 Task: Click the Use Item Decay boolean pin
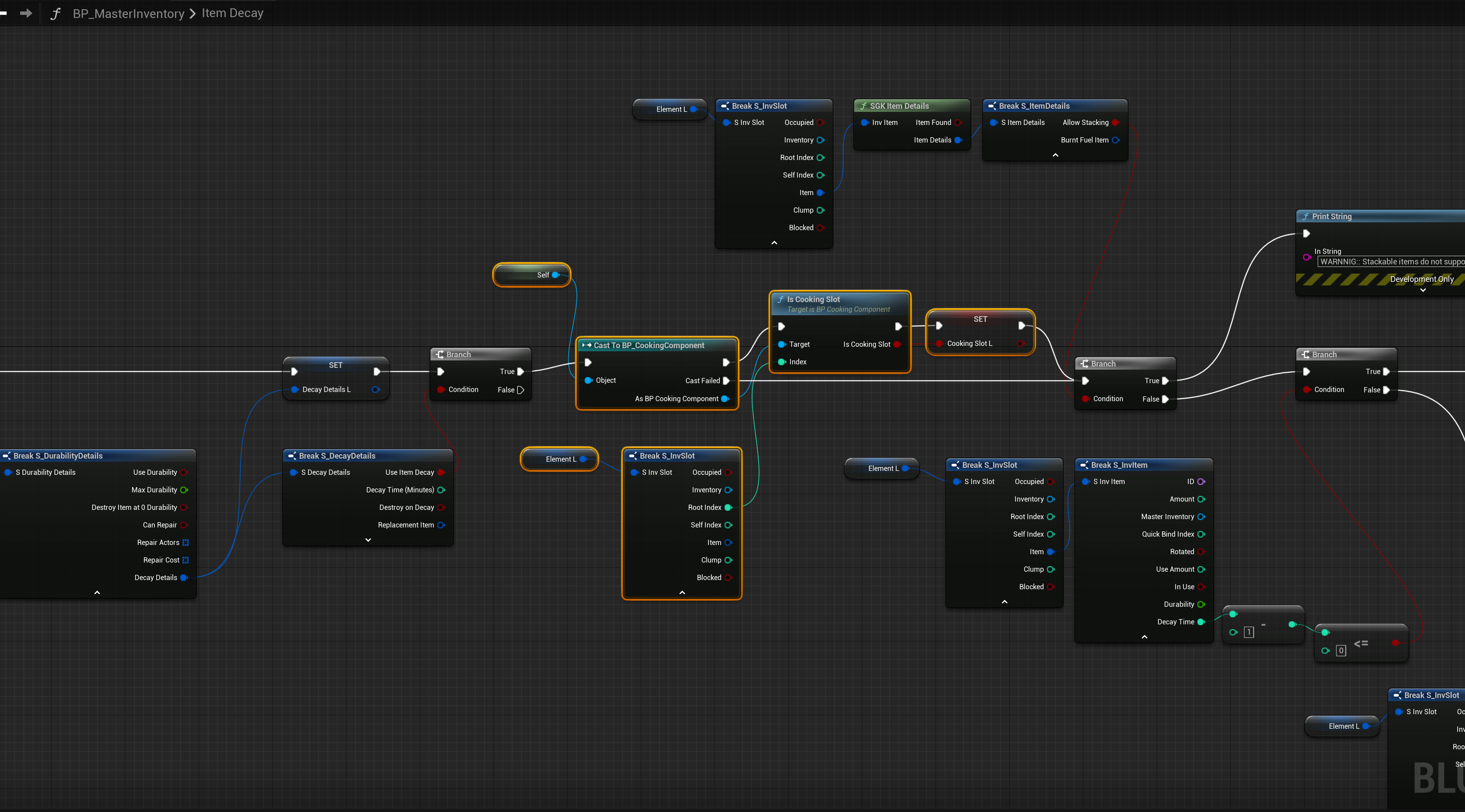[x=441, y=473]
